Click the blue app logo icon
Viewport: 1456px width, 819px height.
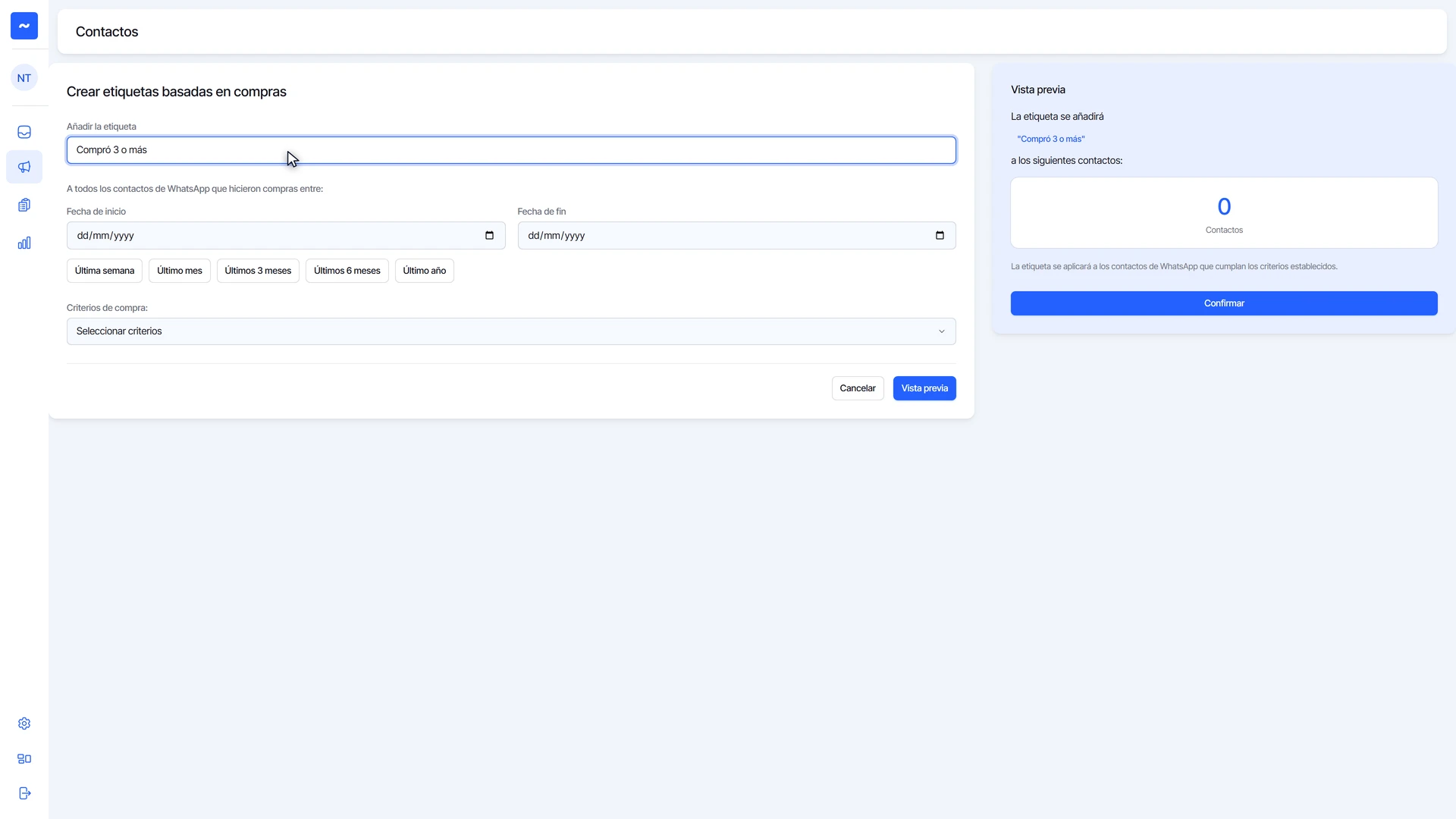point(24,26)
